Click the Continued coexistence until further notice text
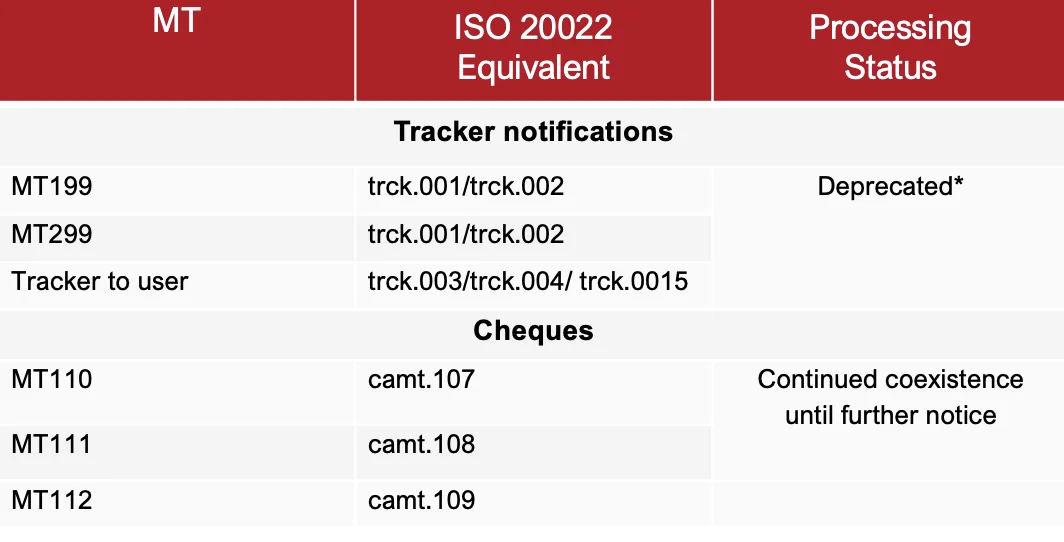Screen dimensions: 1064x542 [x=889, y=397]
